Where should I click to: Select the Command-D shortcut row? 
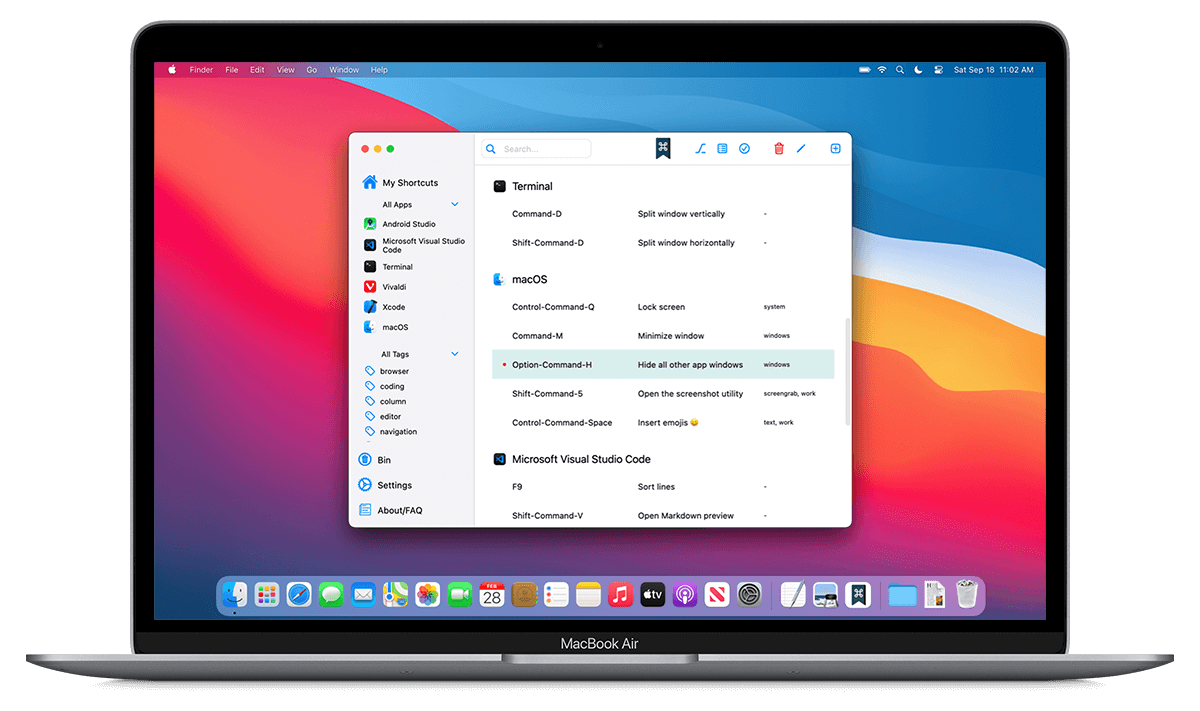coord(663,214)
